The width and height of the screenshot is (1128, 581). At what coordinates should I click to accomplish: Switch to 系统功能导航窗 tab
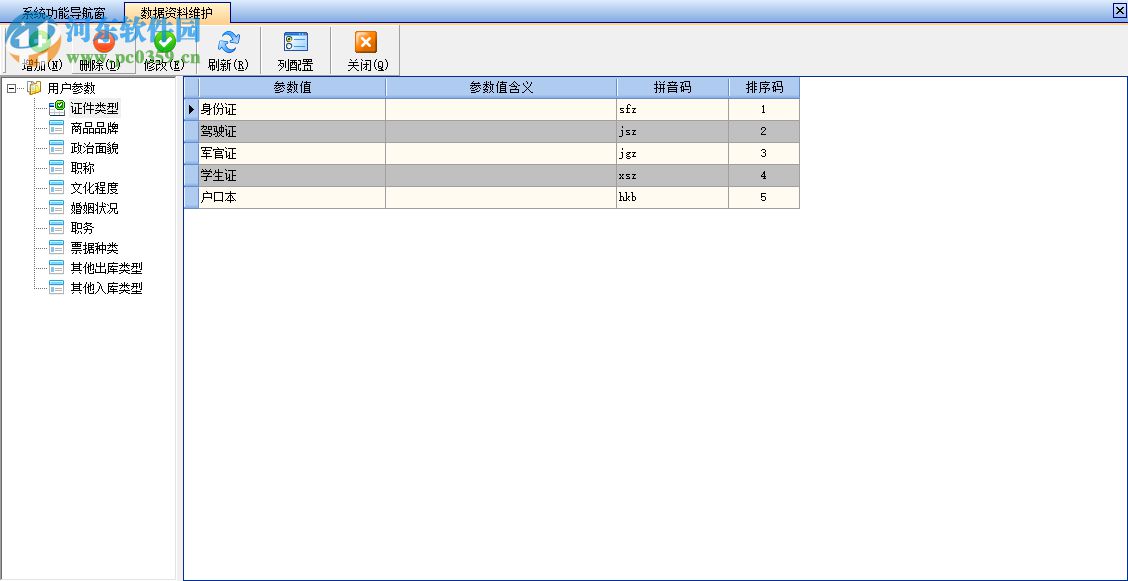point(63,13)
